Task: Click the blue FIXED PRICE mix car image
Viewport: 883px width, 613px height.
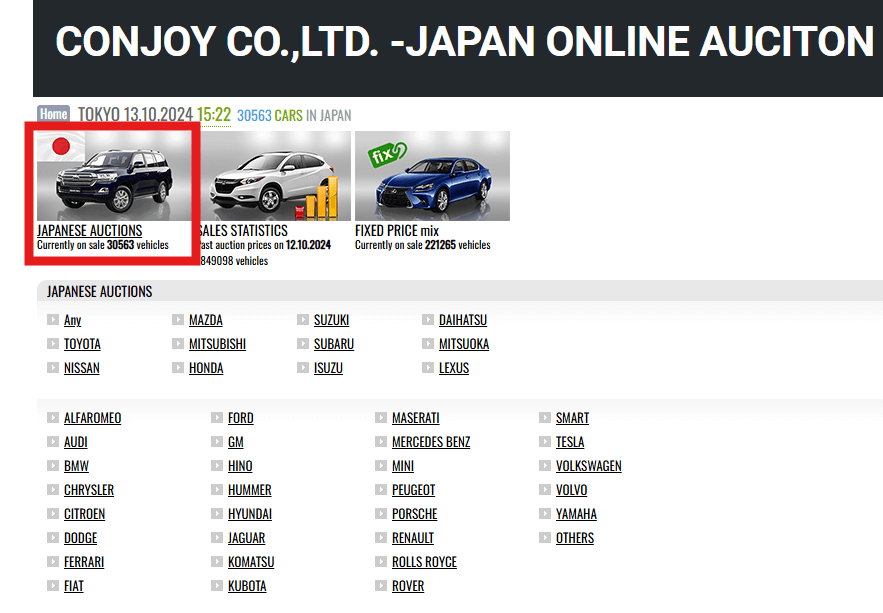Action: (x=432, y=175)
